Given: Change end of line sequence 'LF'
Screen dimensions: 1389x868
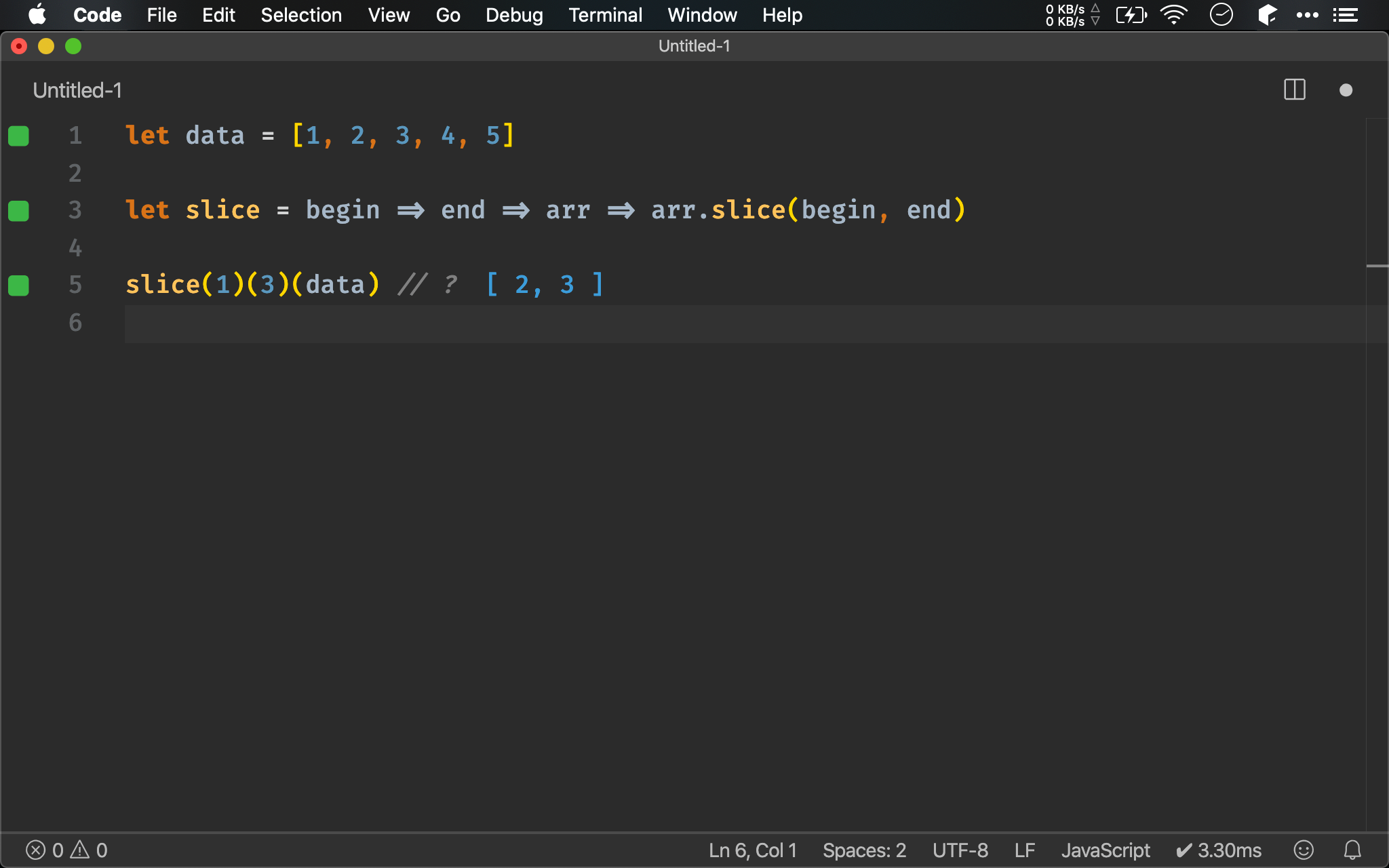Looking at the screenshot, I should tap(1025, 850).
